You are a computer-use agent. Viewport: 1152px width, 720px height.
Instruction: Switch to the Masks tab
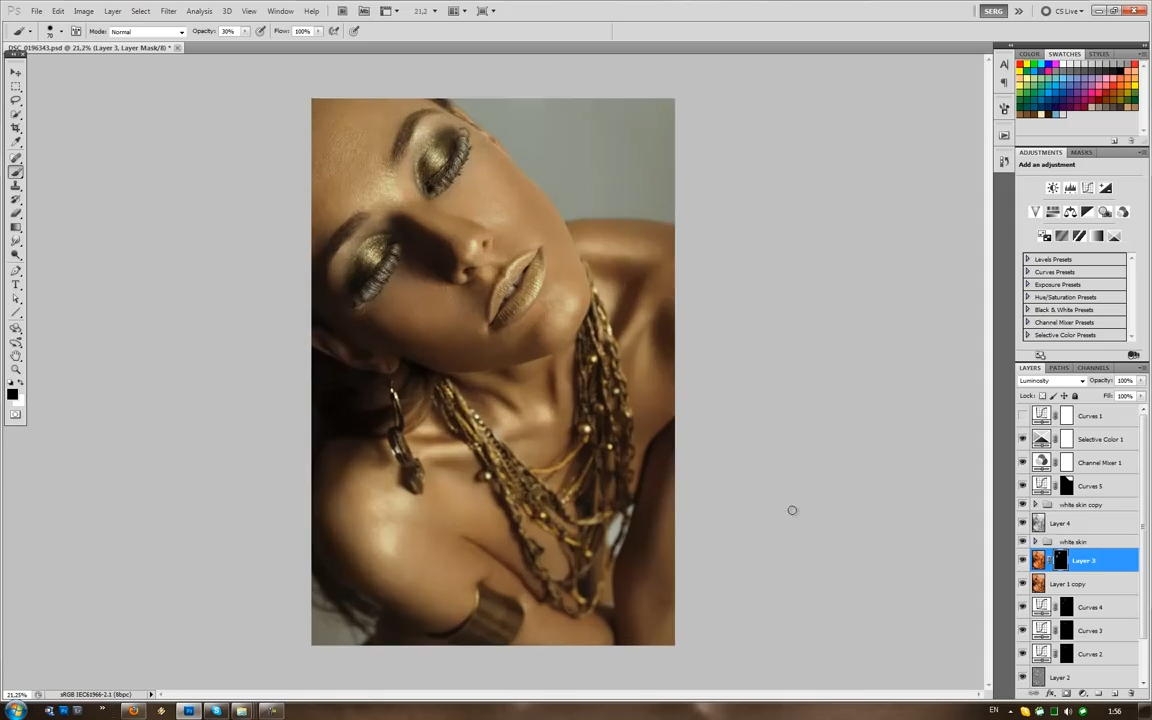tap(1081, 152)
